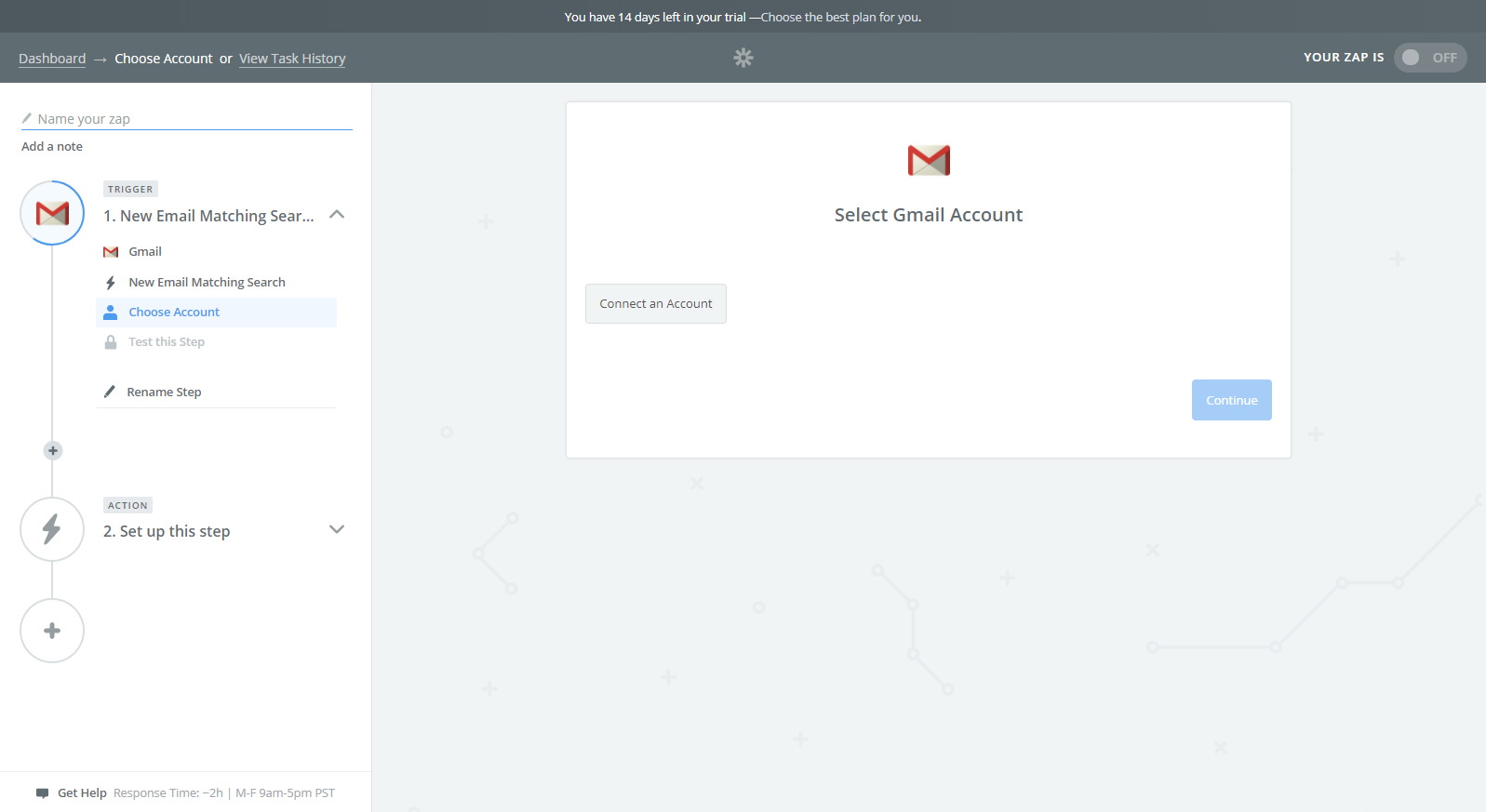1486x812 pixels.
Task: Open the Dashboard link
Action: 52,59
